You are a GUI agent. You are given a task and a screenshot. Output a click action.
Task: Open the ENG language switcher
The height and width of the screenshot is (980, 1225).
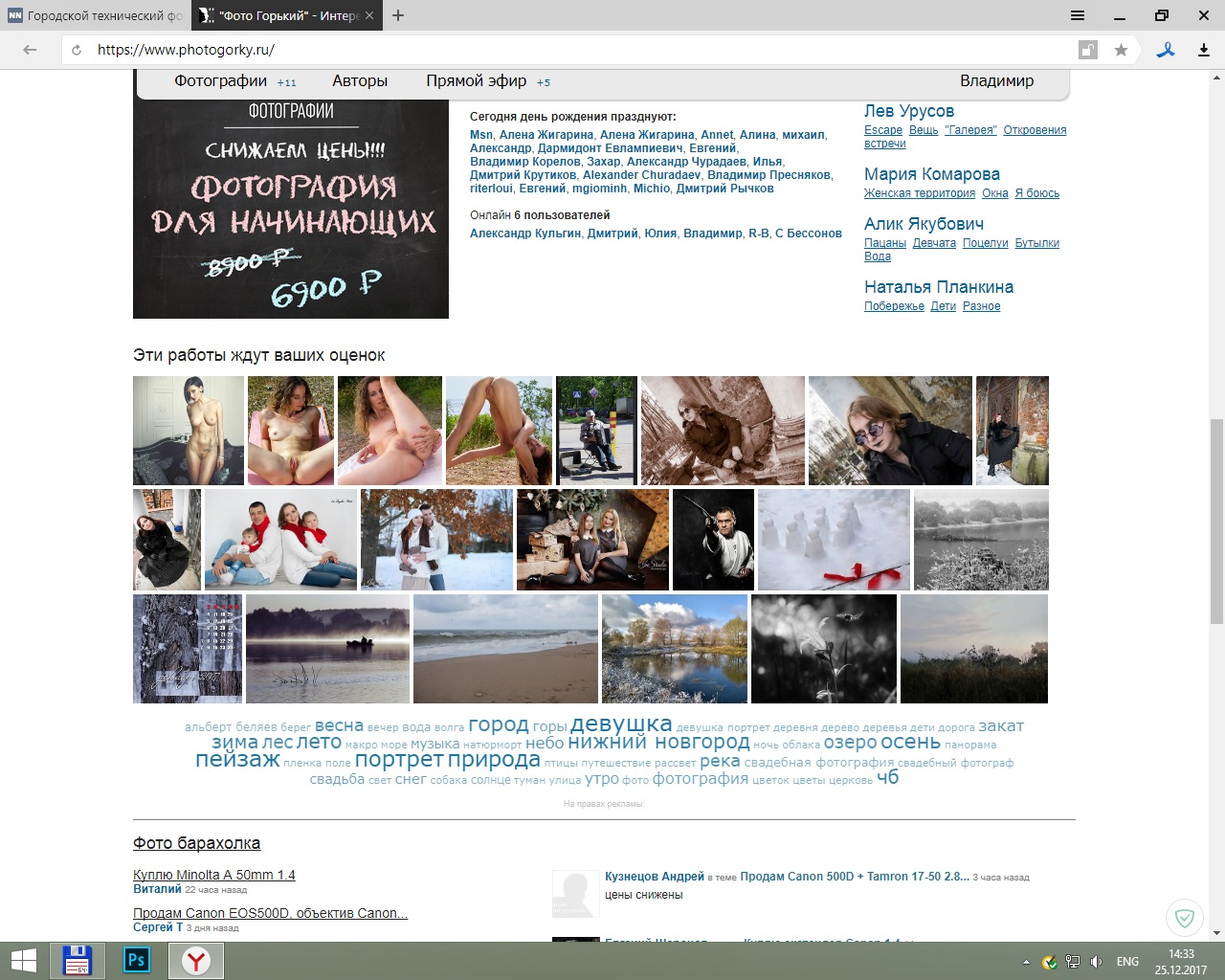coord(1127,962)
